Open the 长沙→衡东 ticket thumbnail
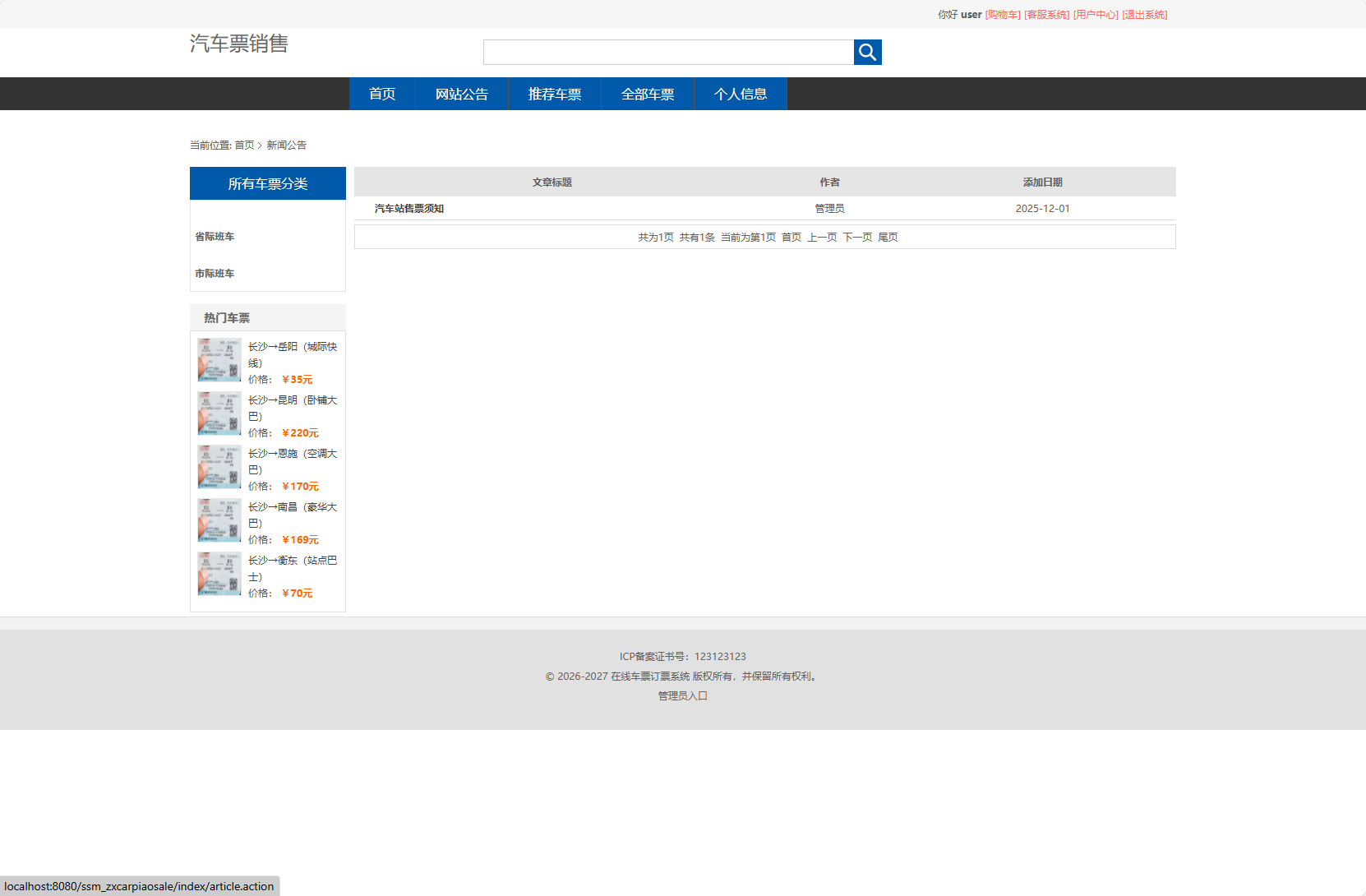This screenshot has height=896, width=1366. [x=219, y=574]
